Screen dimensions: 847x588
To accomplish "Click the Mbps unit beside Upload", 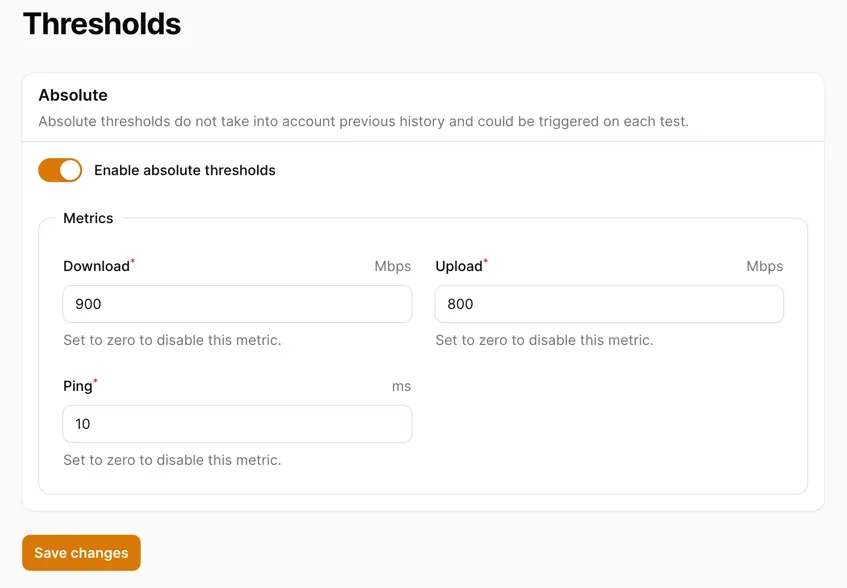I will 765,266.
